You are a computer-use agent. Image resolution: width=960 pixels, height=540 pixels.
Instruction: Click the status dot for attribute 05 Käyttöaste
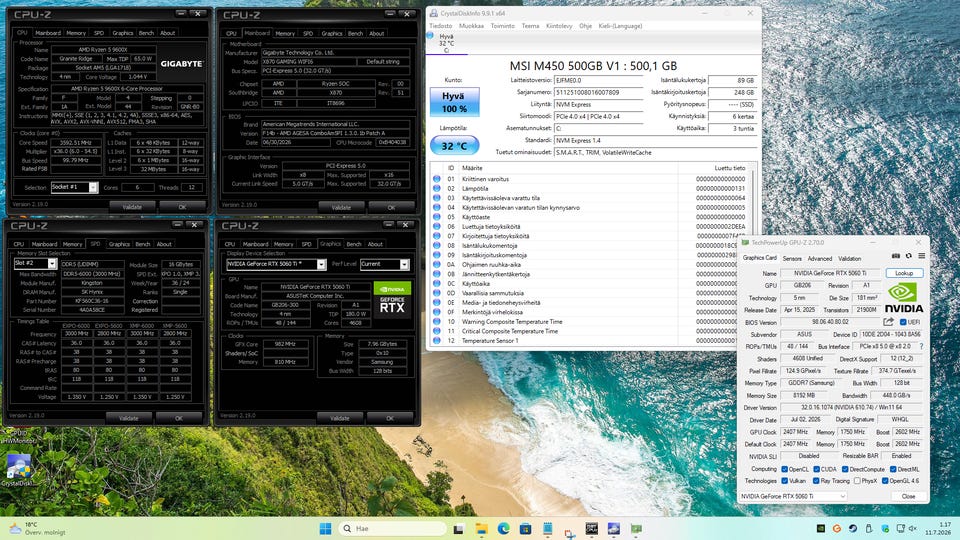click(437, 217)
